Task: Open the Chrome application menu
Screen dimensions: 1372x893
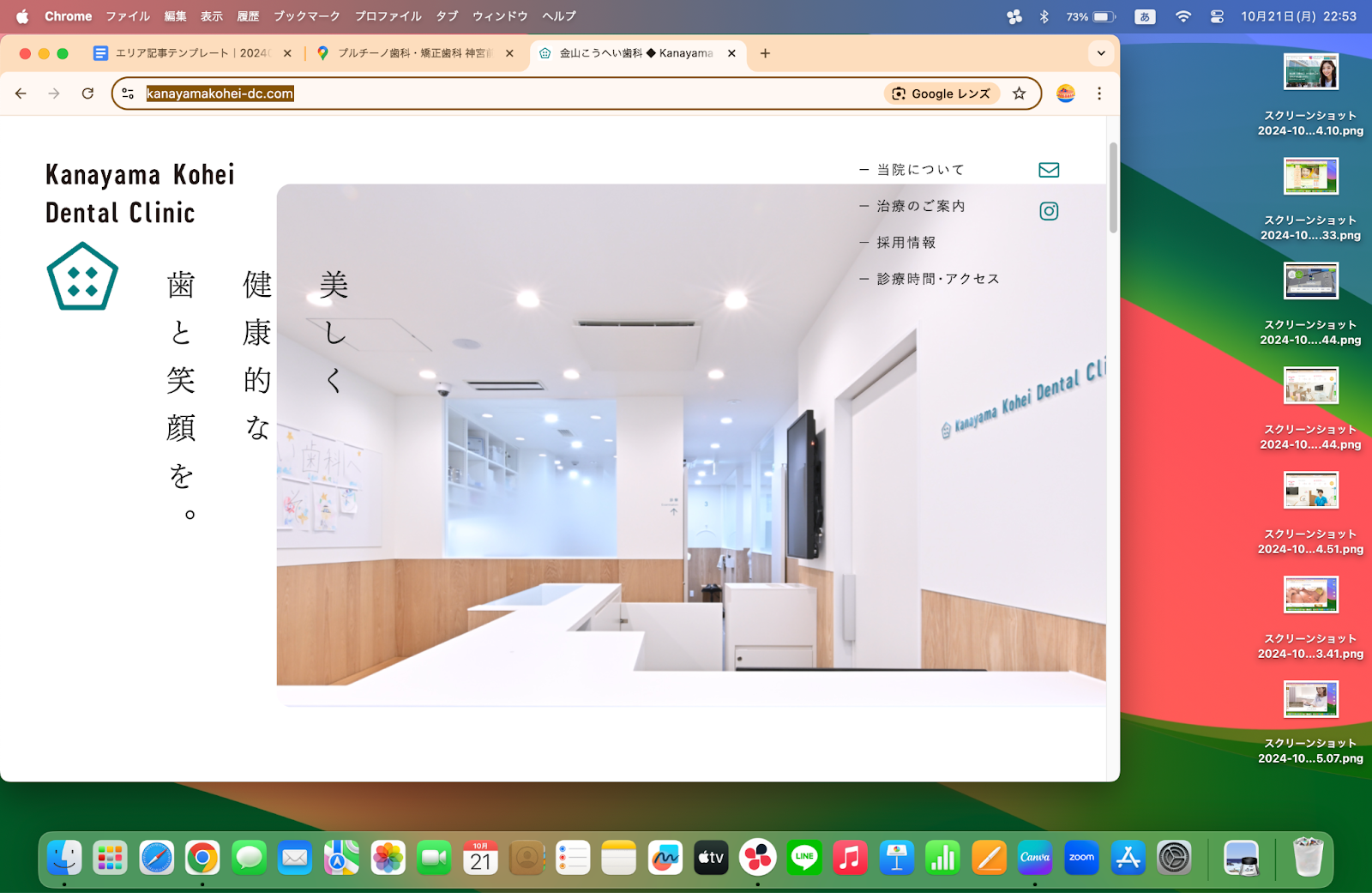Action: click(69, 16)
